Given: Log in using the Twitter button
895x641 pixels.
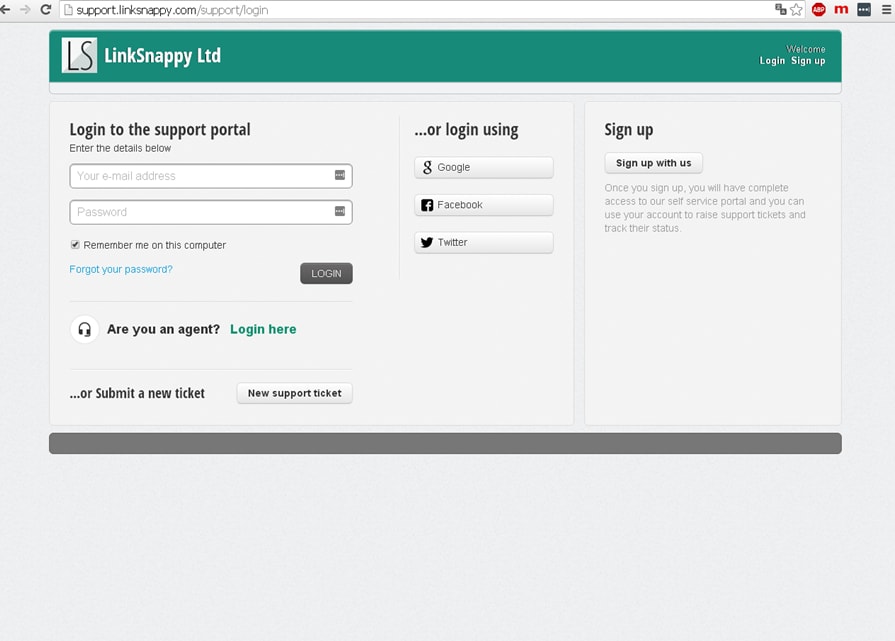Looking at the screenshot, I should 484,243.
